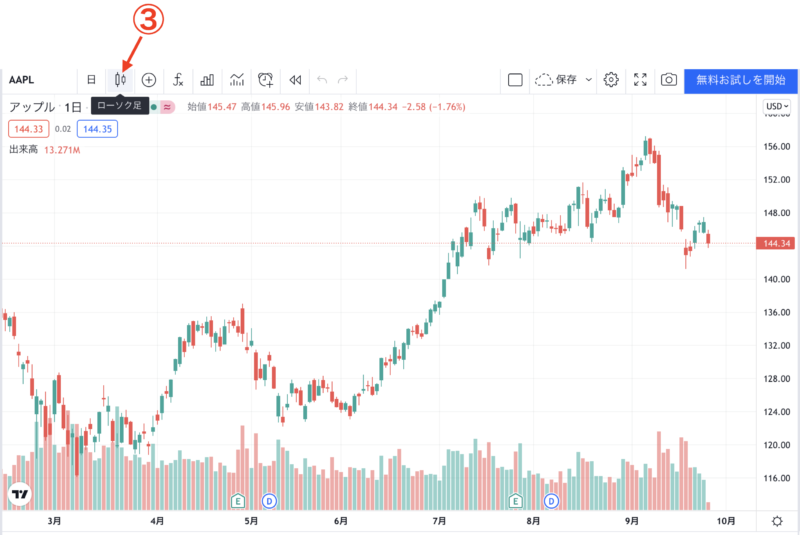800x535 pixels.
Task: Start bar replay with the rewind icon
Action: point(295,80)
